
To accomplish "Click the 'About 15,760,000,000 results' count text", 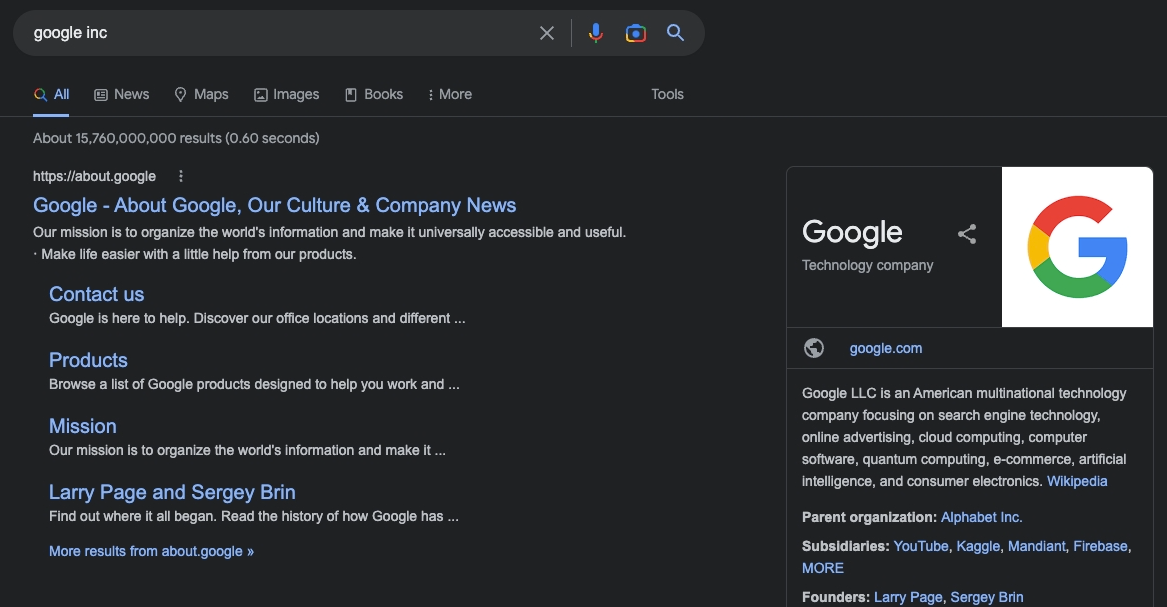I will [176, 138].
